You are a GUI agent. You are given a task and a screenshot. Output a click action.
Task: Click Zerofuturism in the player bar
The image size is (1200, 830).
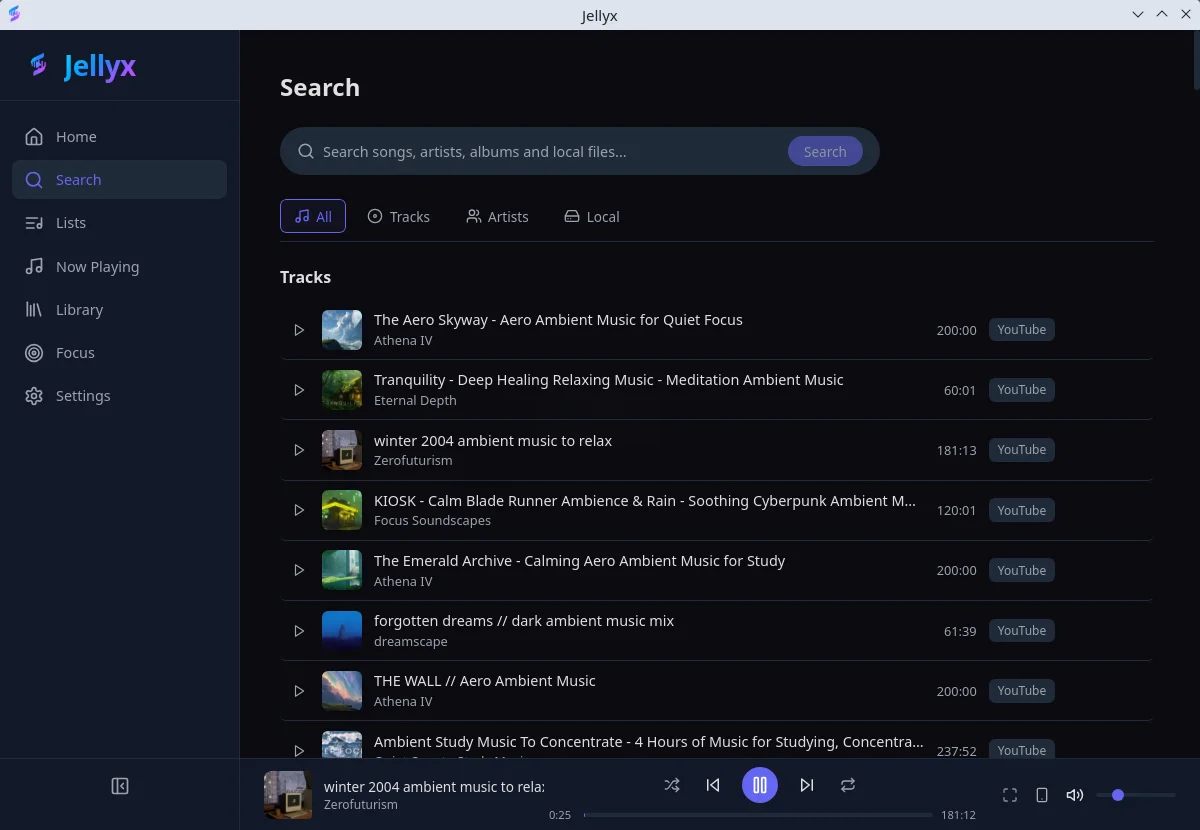tap(361, 805)
